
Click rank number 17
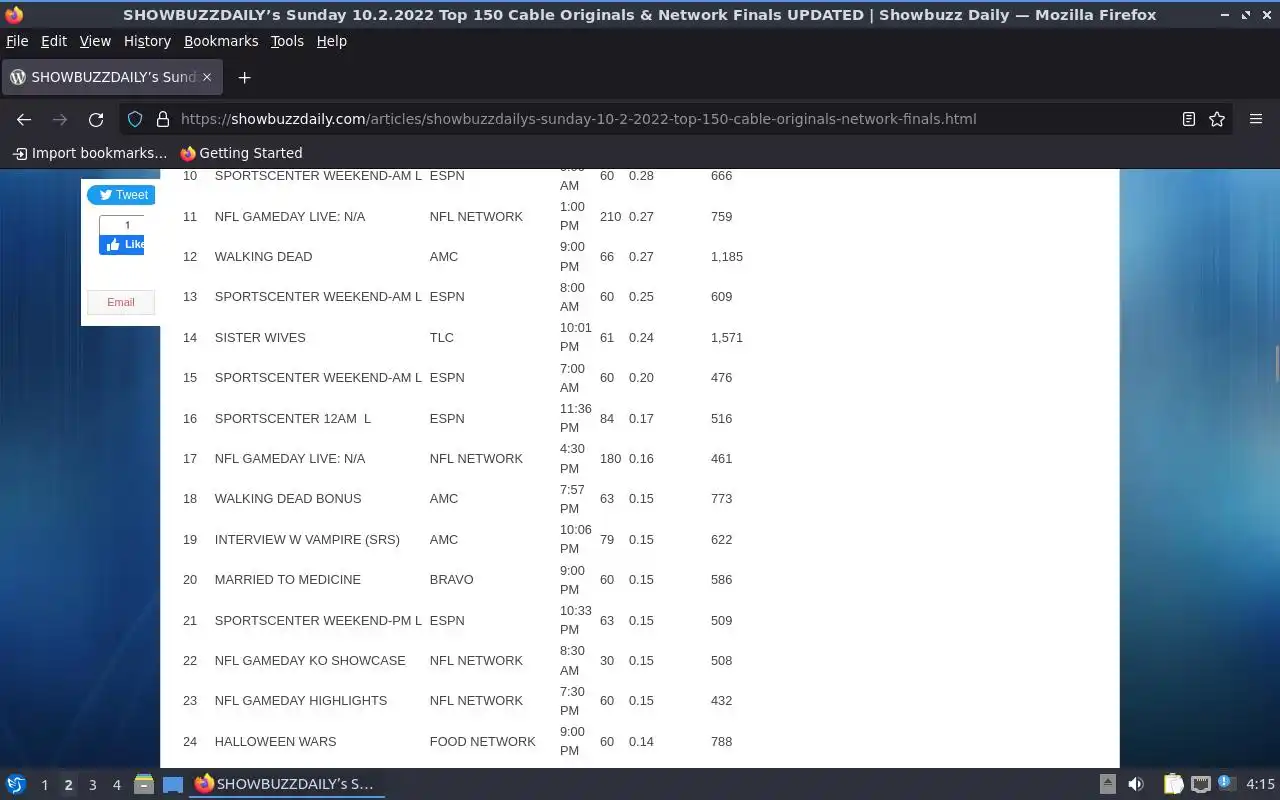190,459
